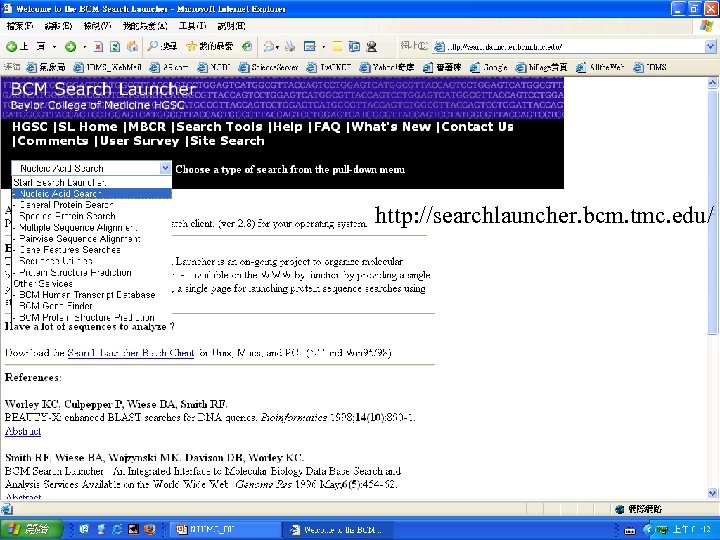The image size is (720, 540).
Task: Open the View (V) menu
Action: click(97, 26)
